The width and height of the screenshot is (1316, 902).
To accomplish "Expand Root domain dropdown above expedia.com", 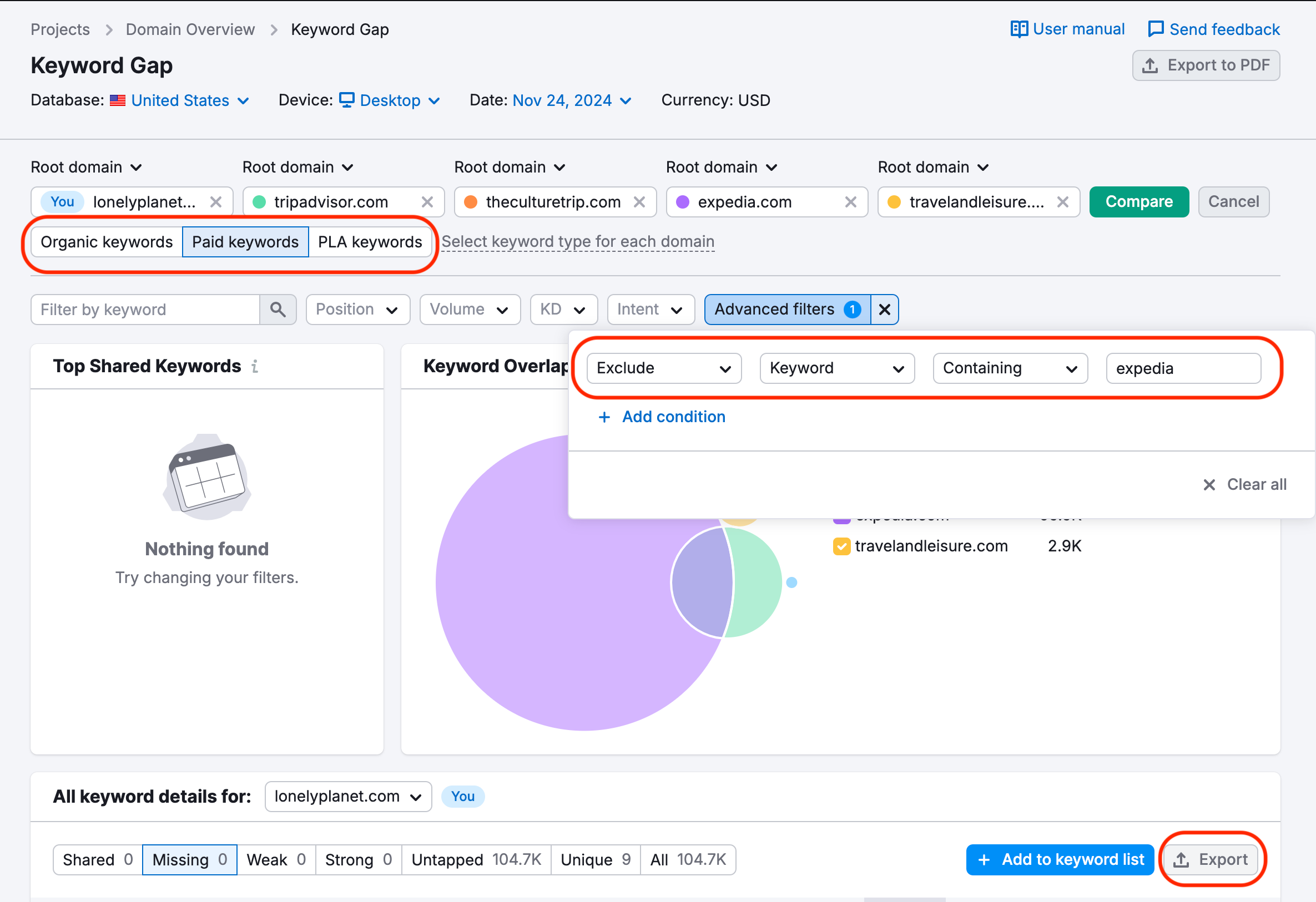I will click(722, 168).
